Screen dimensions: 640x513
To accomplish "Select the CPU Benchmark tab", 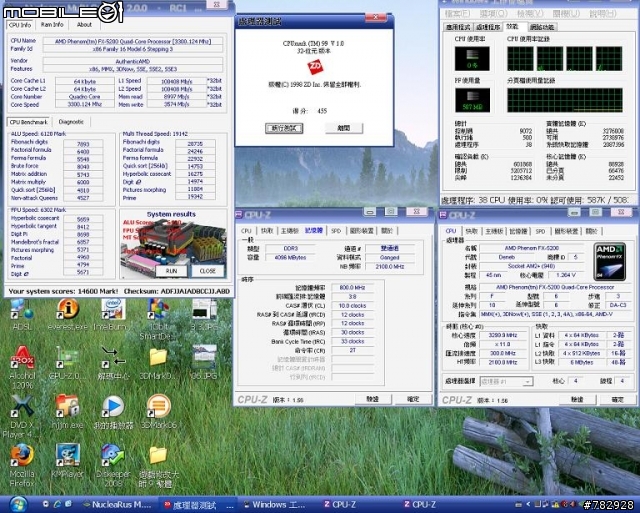I will pos(29,122).
